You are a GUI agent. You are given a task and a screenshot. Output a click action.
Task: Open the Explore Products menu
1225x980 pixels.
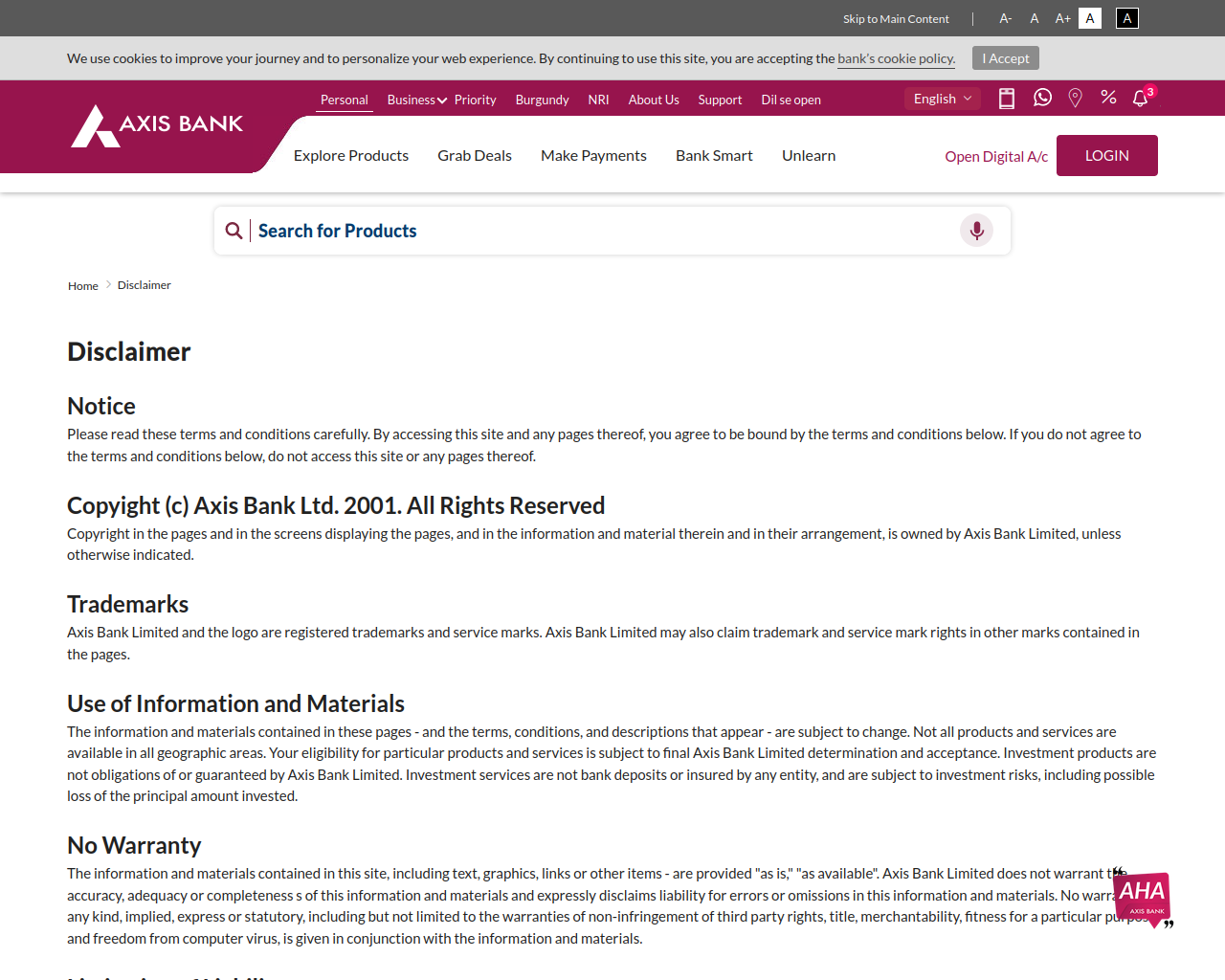click(x=351, y=155)
